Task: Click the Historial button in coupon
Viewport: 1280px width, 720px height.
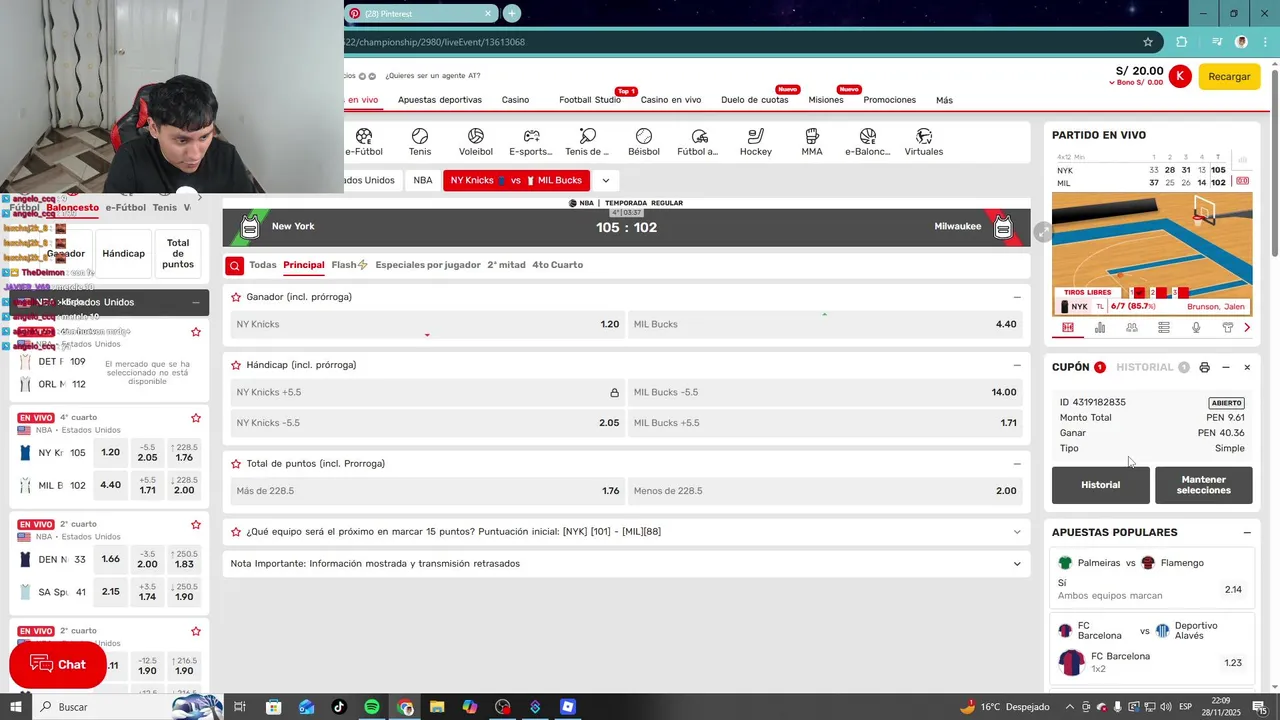Action: [x=1100, y=485]
